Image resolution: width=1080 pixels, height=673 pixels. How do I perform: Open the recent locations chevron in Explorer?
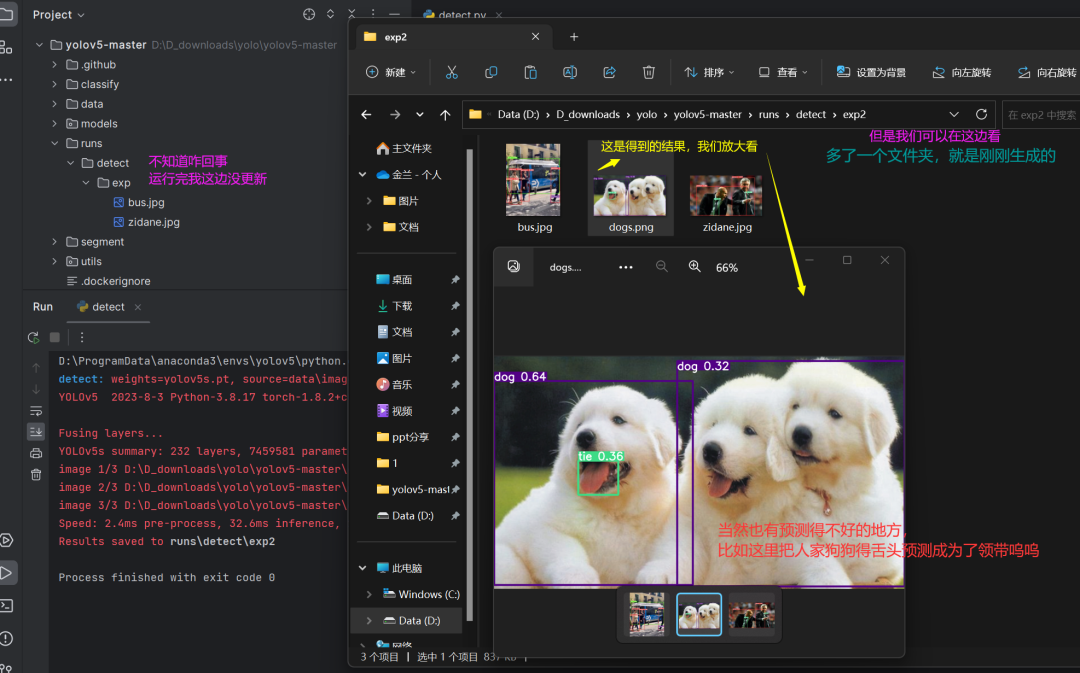click(x=419, y=114)
